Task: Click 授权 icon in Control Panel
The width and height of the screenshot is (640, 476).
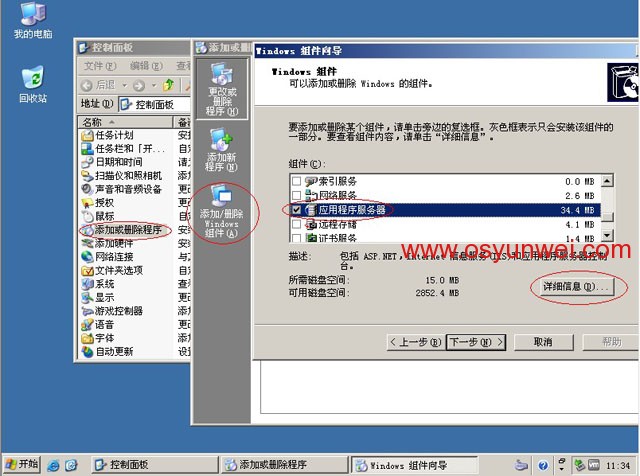Action: pos(87,203)
